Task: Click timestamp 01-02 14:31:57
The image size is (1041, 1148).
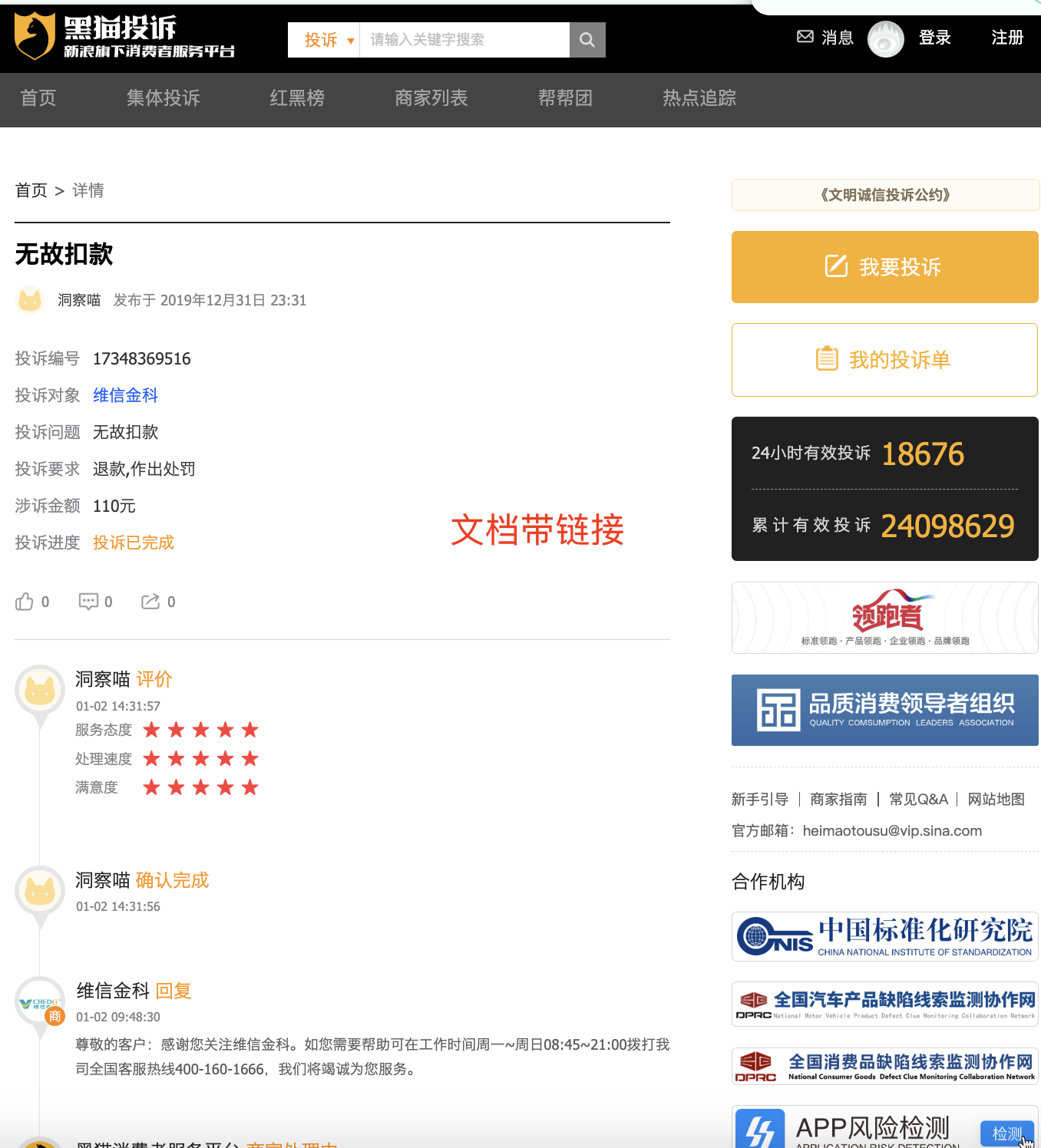Action: pos(118,706)
